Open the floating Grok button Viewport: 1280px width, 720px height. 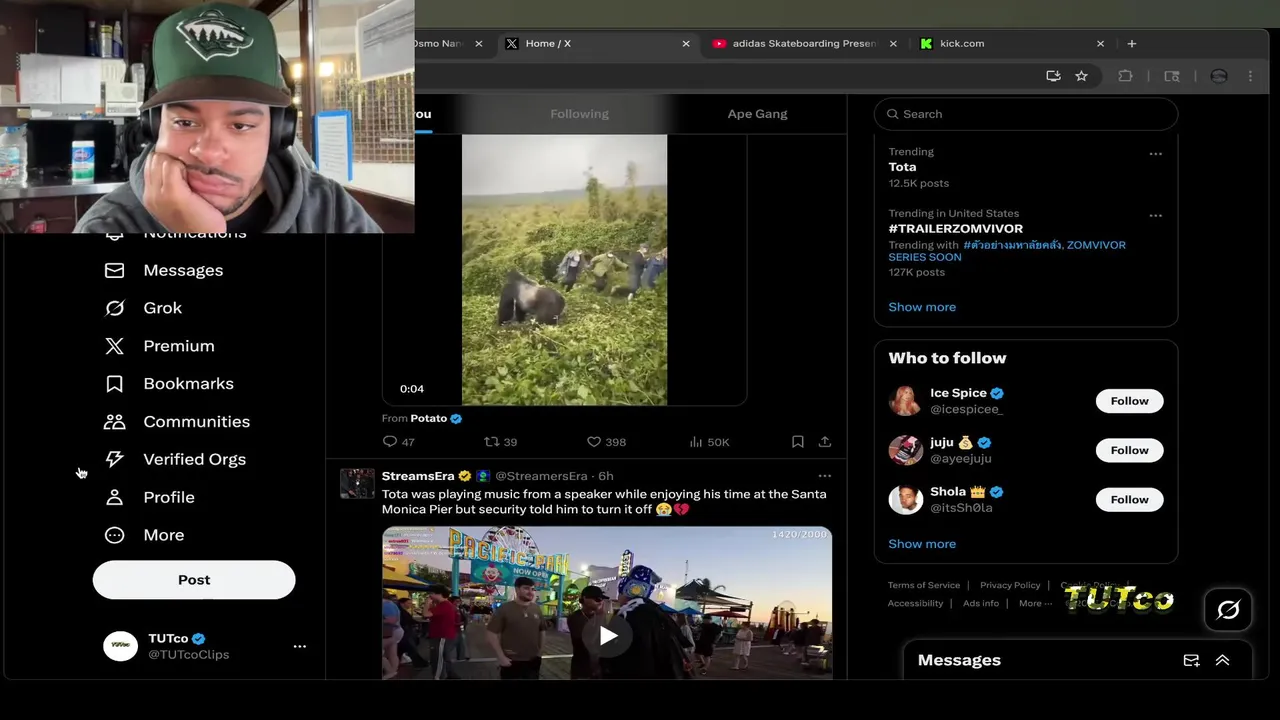point(1228,610)
